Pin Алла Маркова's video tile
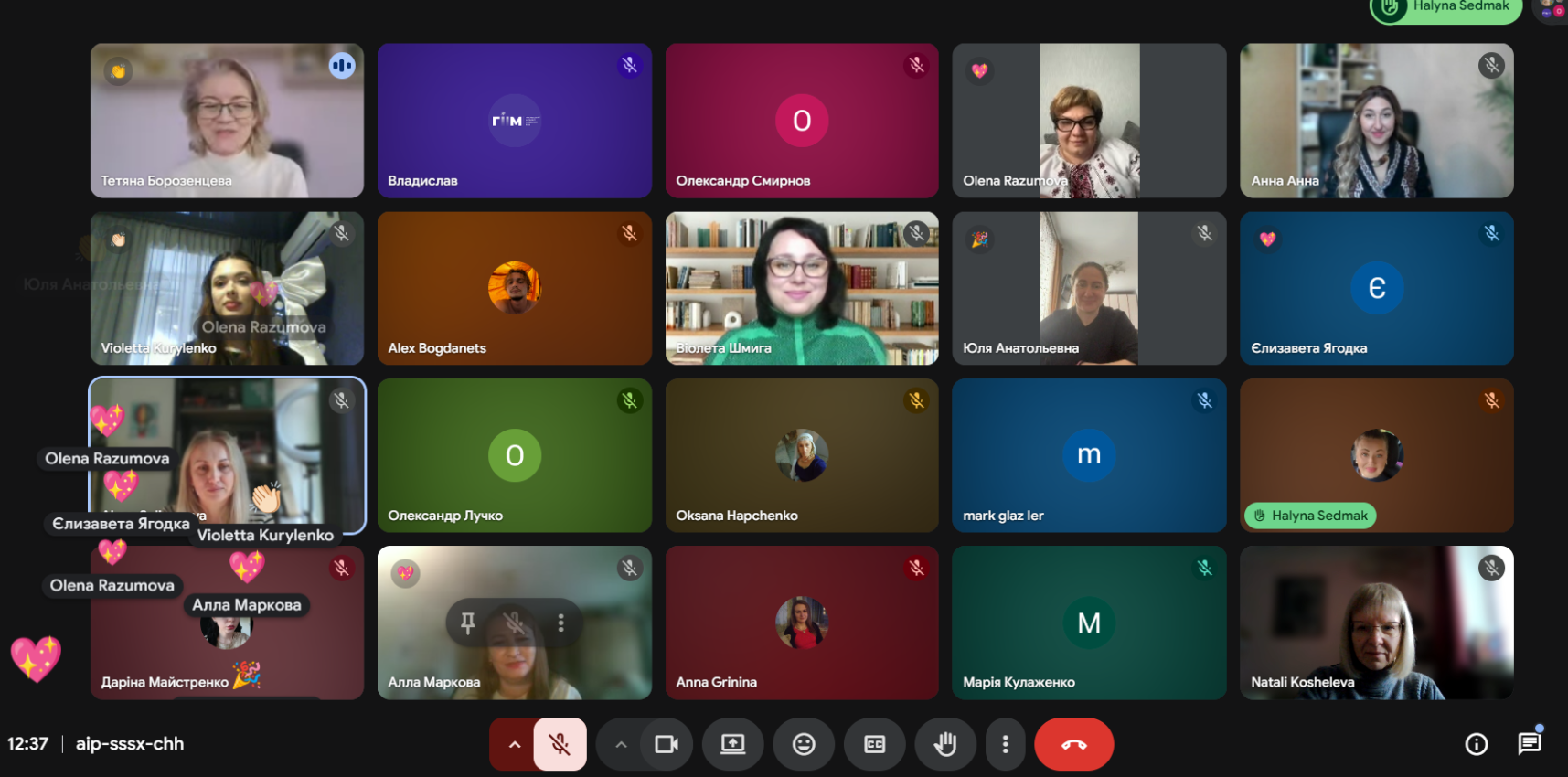This screenshot has height=777, width=1568. point(468,623)
